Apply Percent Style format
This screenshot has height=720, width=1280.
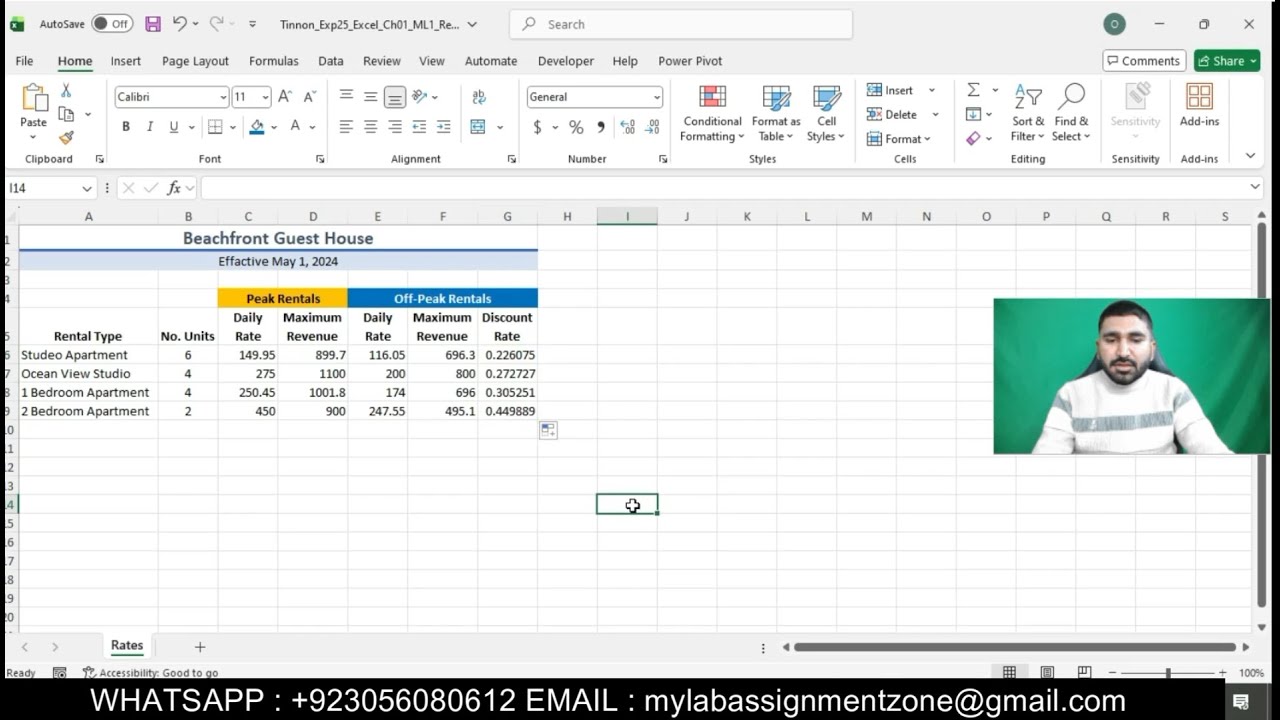click(x=576, y=127)
